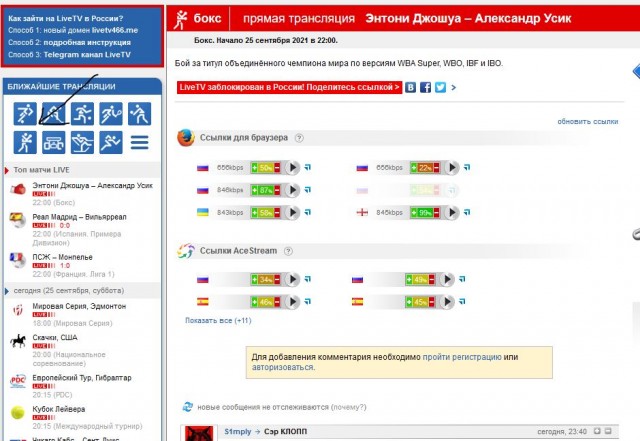The height and width of the screenshot is (441, 640).
Task: Open S1mply user profile link
Action: tap(238, 432)
